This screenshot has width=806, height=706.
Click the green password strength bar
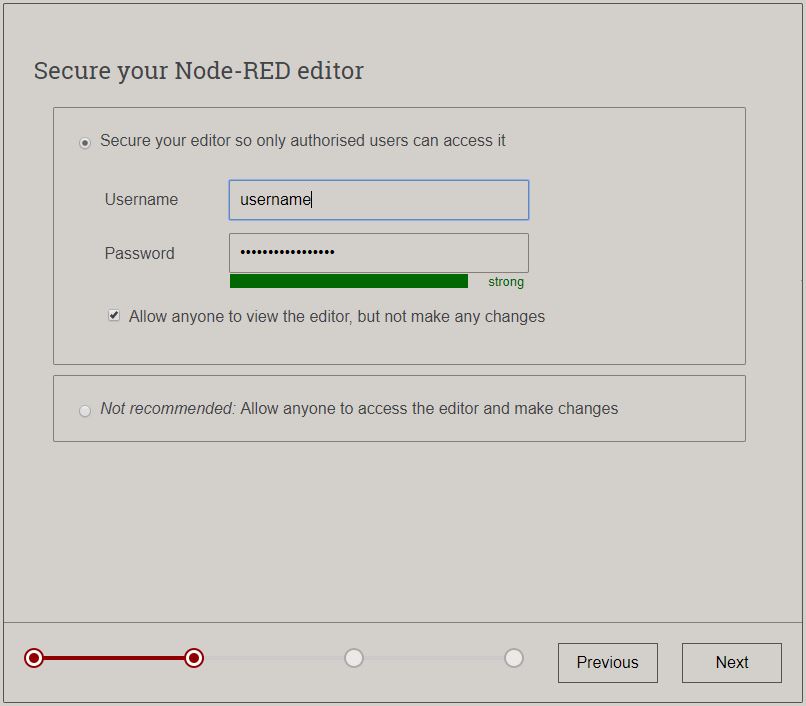click(348, 282)
